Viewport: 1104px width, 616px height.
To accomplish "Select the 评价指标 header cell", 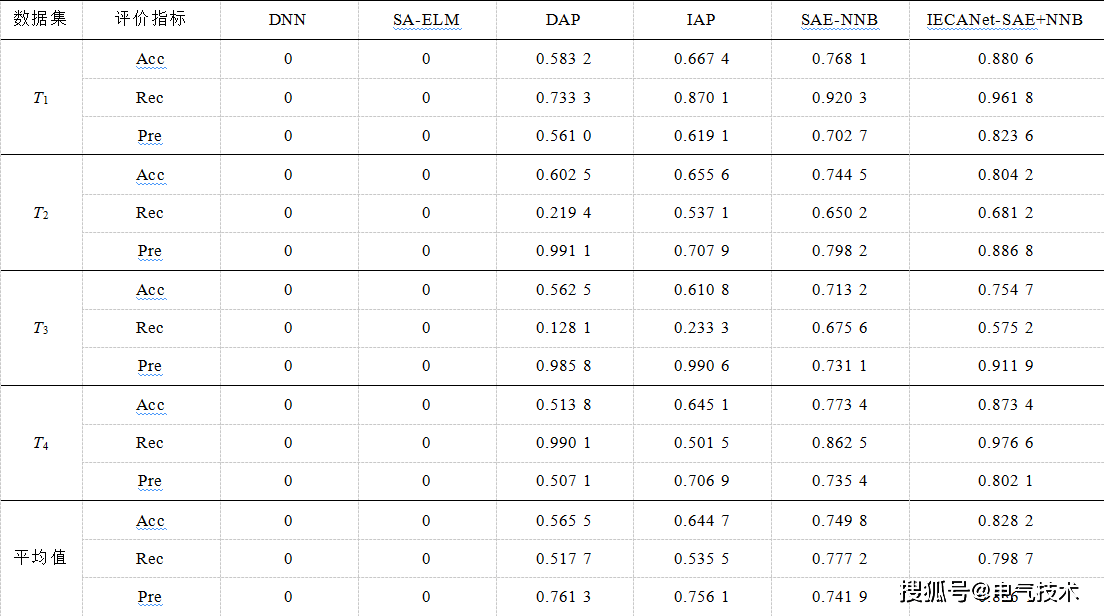I will pos(150,19).
